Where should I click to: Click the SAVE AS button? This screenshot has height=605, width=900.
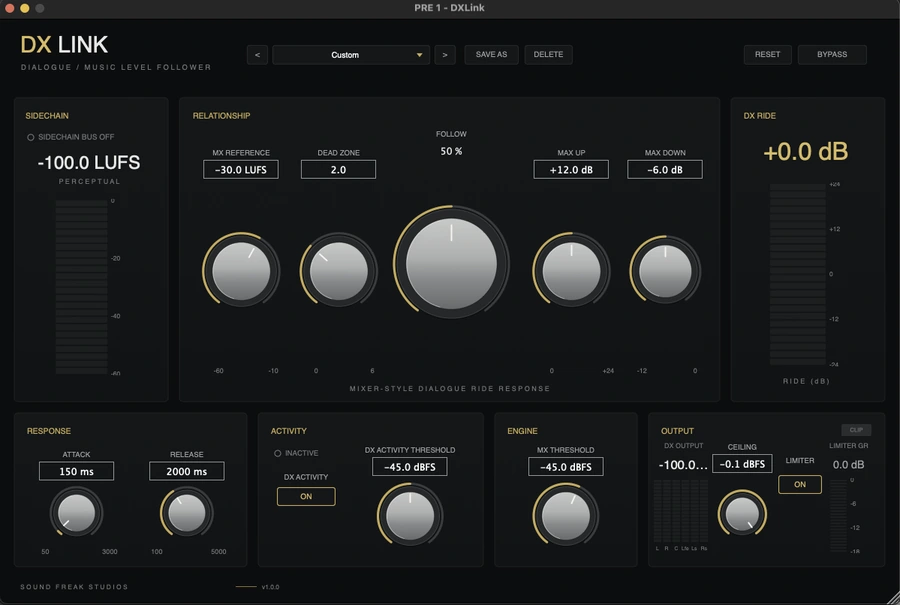pos(491,55)
